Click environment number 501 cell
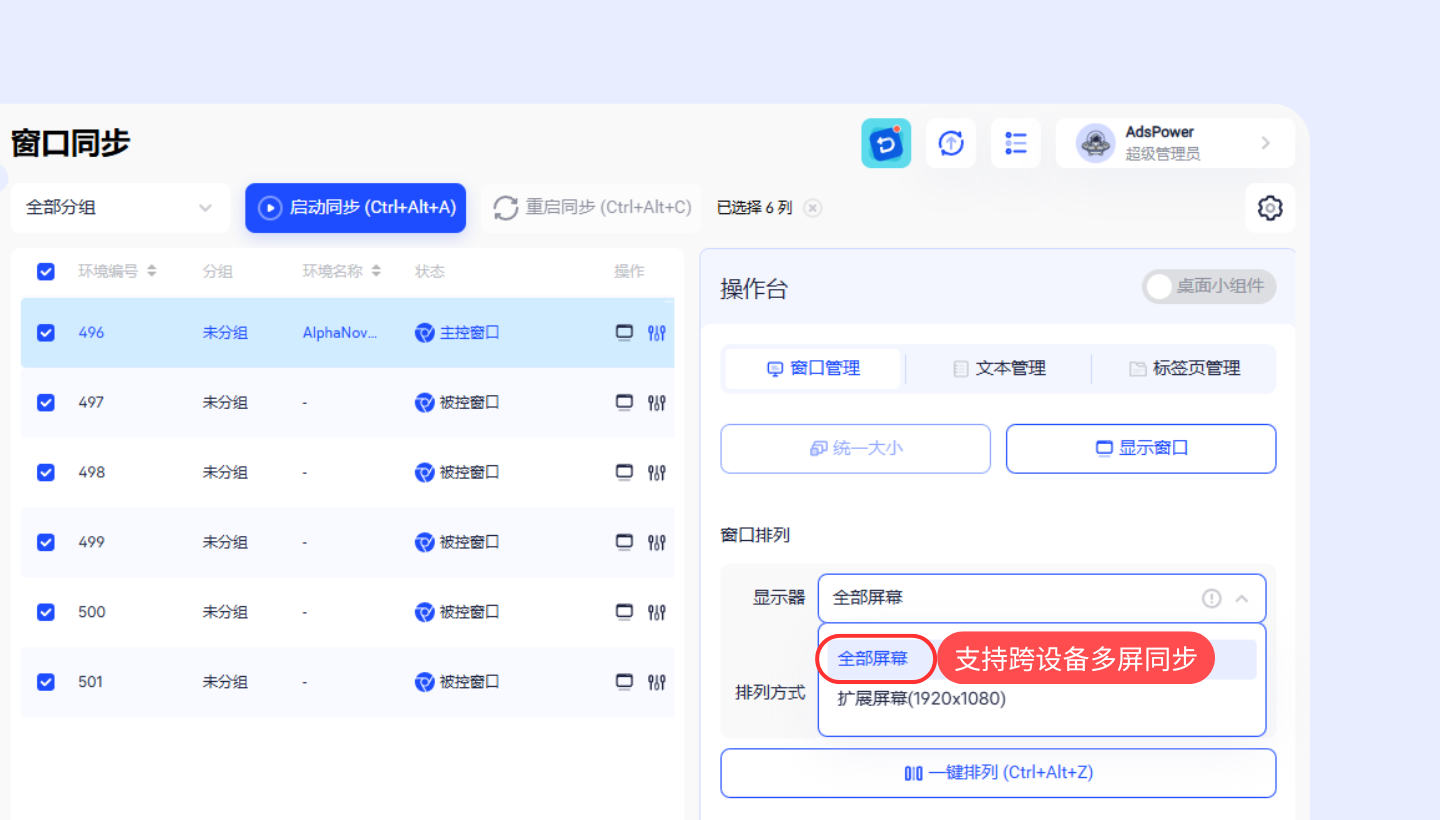This screenshot has width=1440, height=820. [x=91, y=682]
